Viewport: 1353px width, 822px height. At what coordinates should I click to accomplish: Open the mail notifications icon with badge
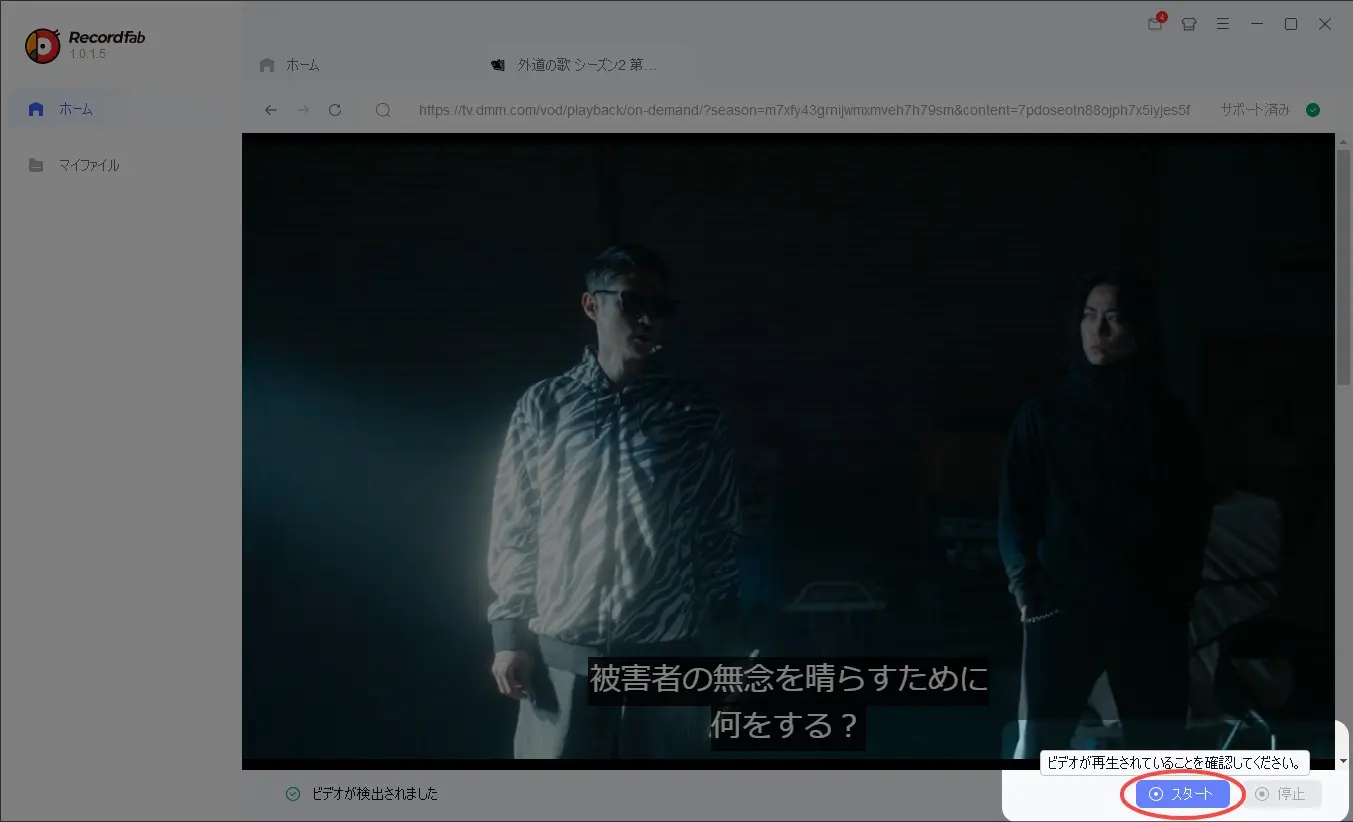pyautogui.click(x=1156, y=24)
